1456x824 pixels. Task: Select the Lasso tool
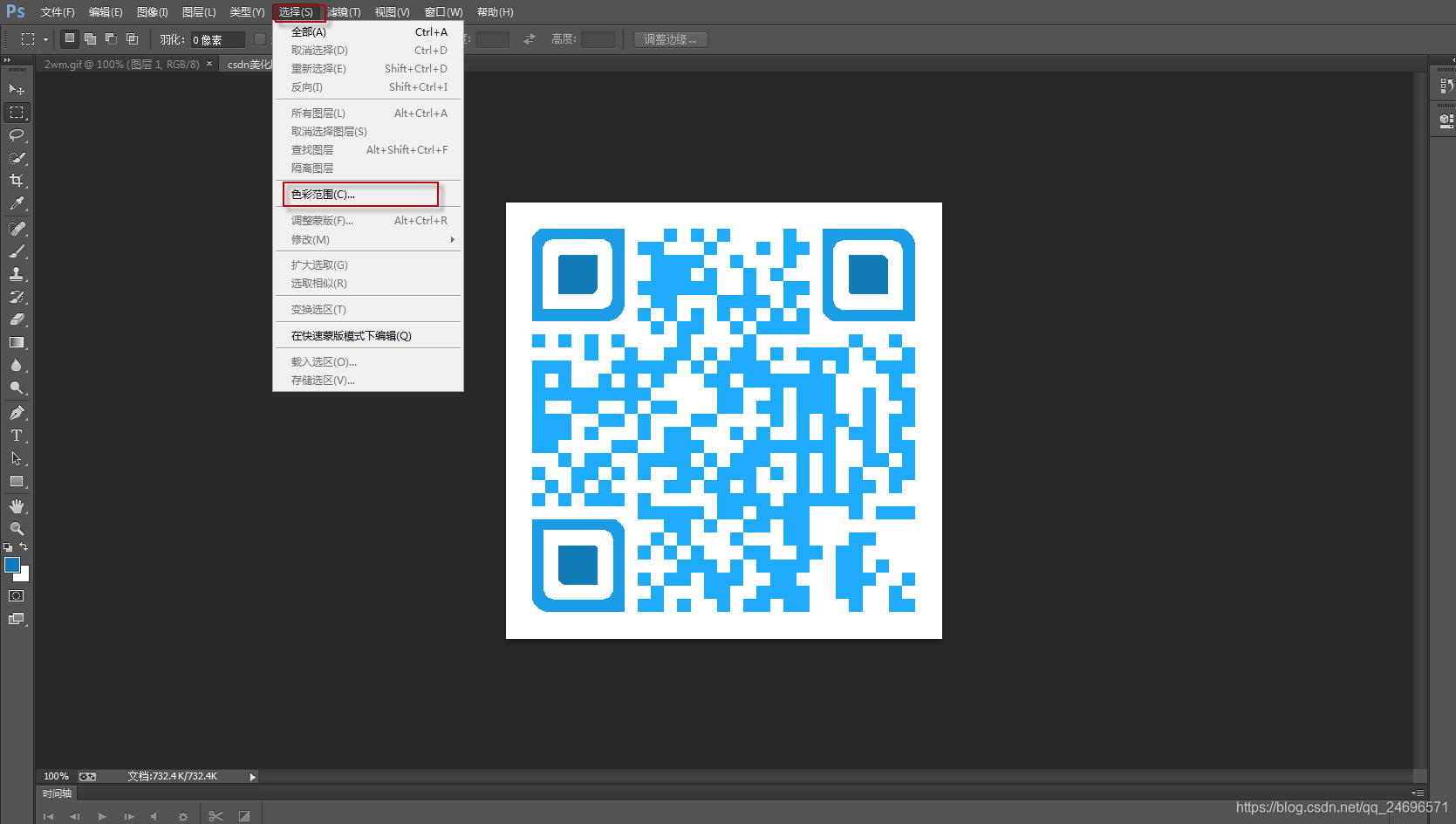pos(17,135)
